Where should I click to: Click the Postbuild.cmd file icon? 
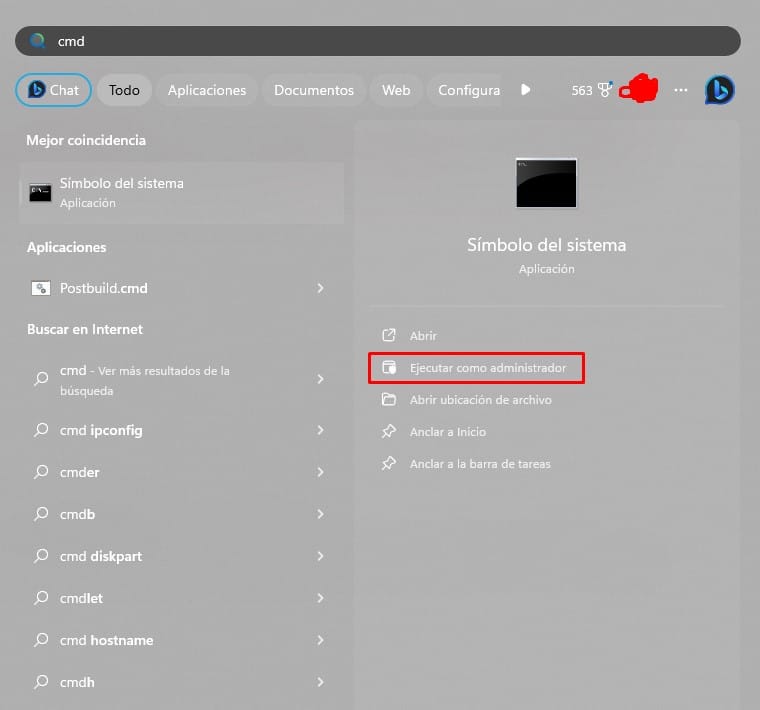click(41, 288)
